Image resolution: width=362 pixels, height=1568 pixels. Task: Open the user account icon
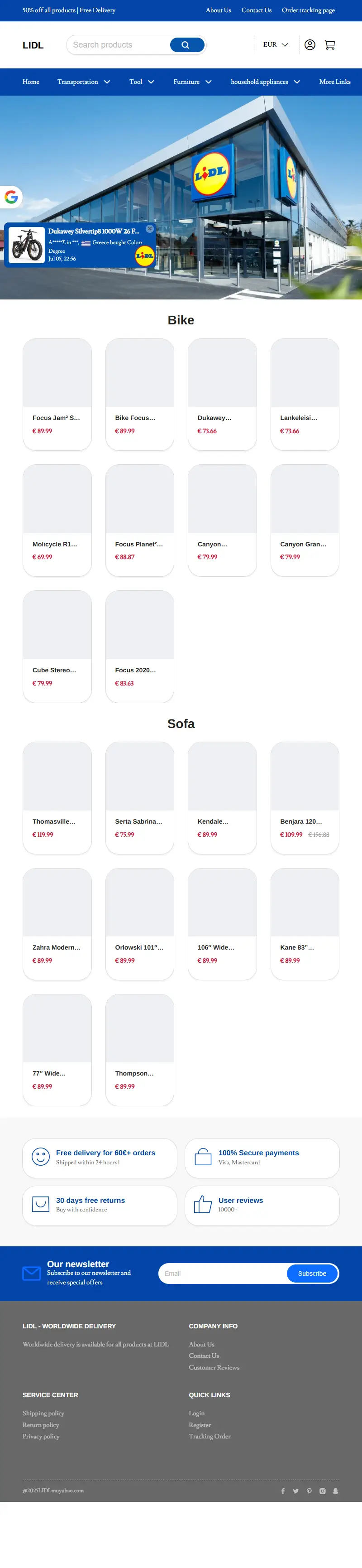pos(310,45)
